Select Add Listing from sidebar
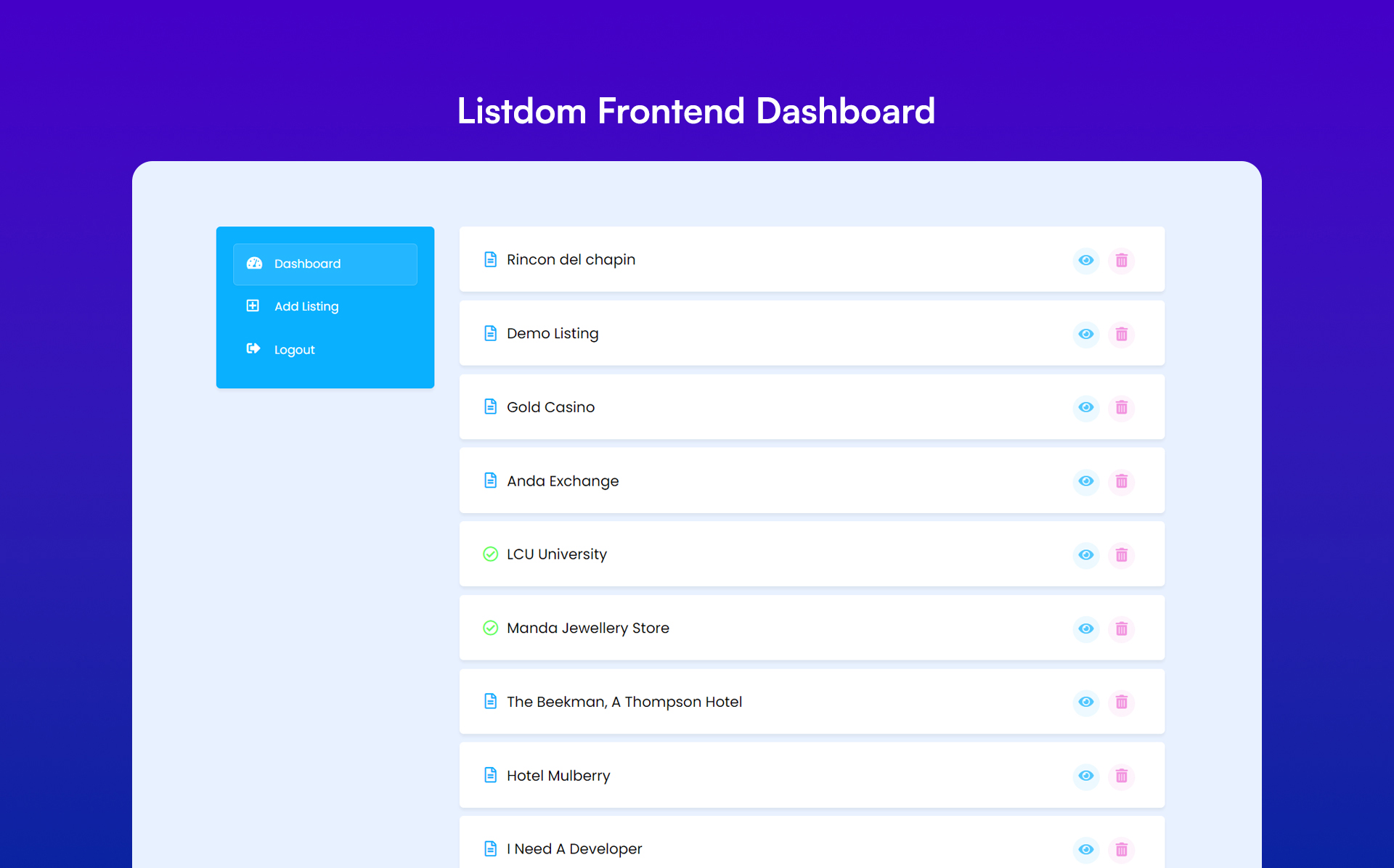The height and width of the screenshot is (868, 1394). 305,306
